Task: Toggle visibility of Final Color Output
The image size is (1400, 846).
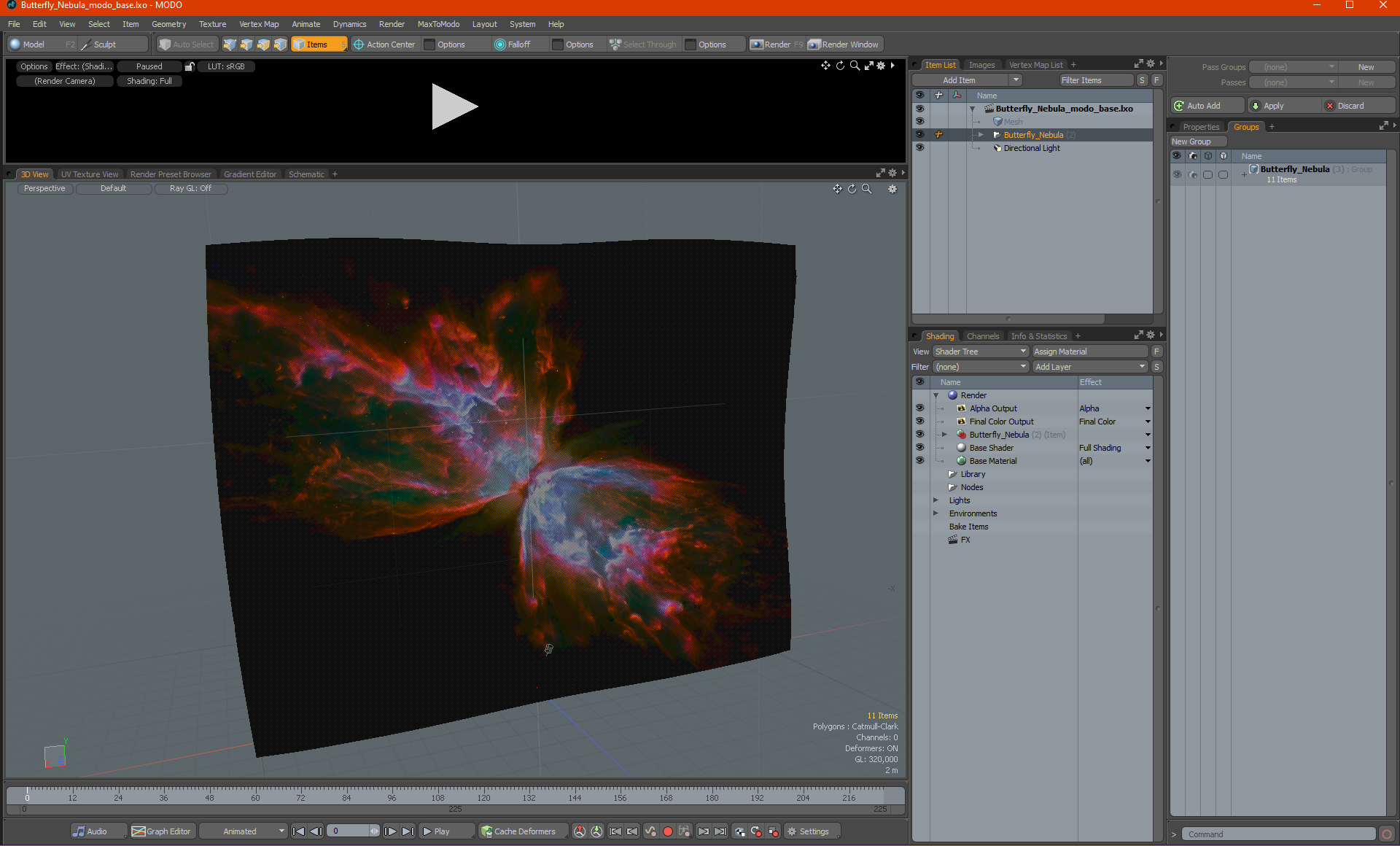Action: pyautogui.click(x=919, y=422)
